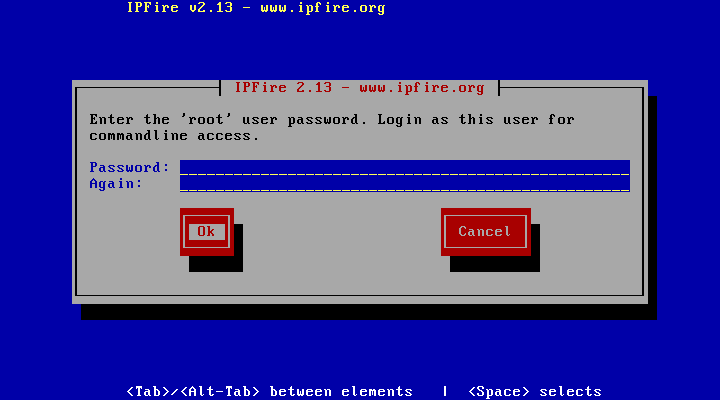This screenshot has height=400, width=720.
Task: Click the yellow 'IPFire v2.13' header at the top
Action: coord(180,7)
